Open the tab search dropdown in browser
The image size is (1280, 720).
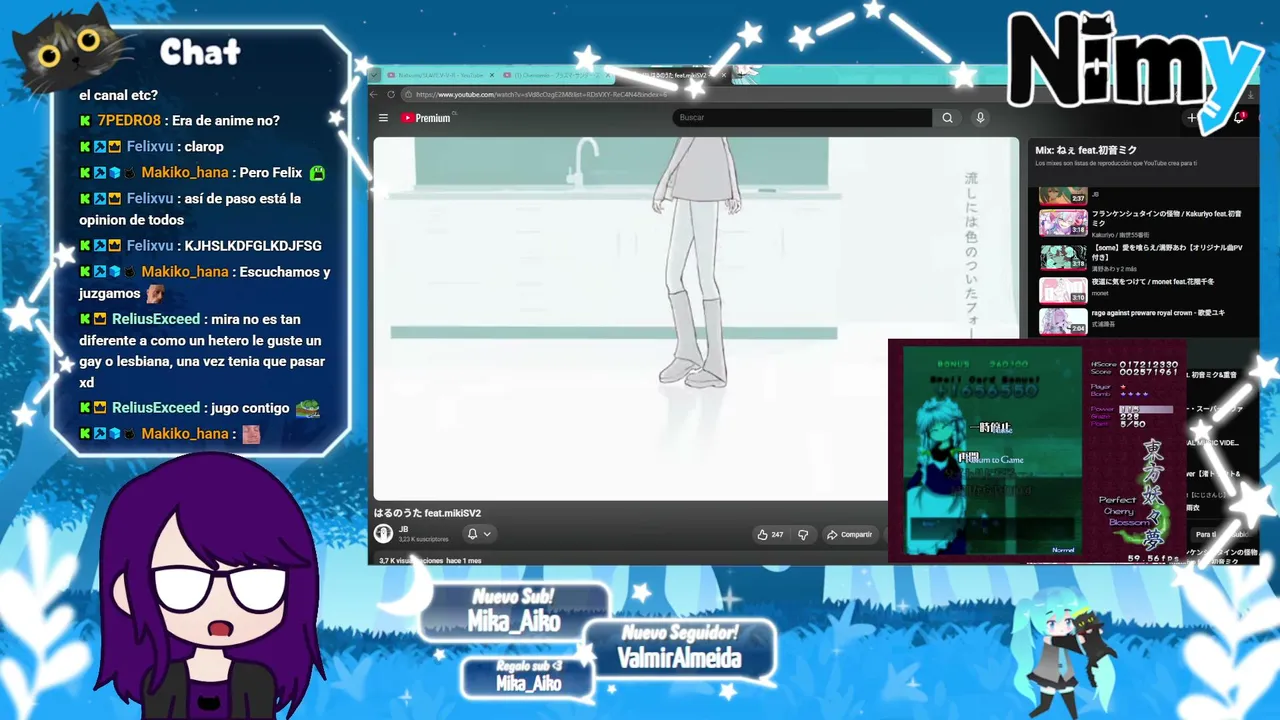(x=375, y=75)
